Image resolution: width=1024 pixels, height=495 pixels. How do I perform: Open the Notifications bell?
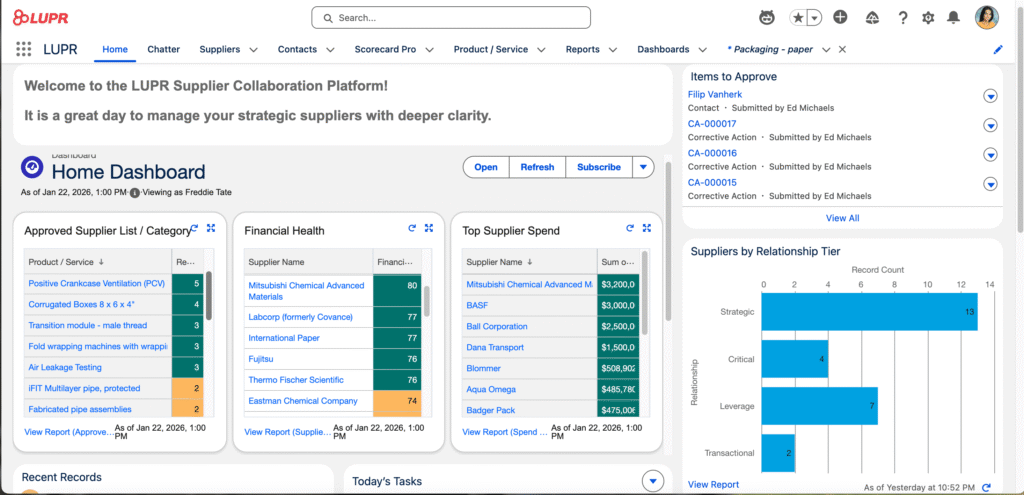point(954,18)
